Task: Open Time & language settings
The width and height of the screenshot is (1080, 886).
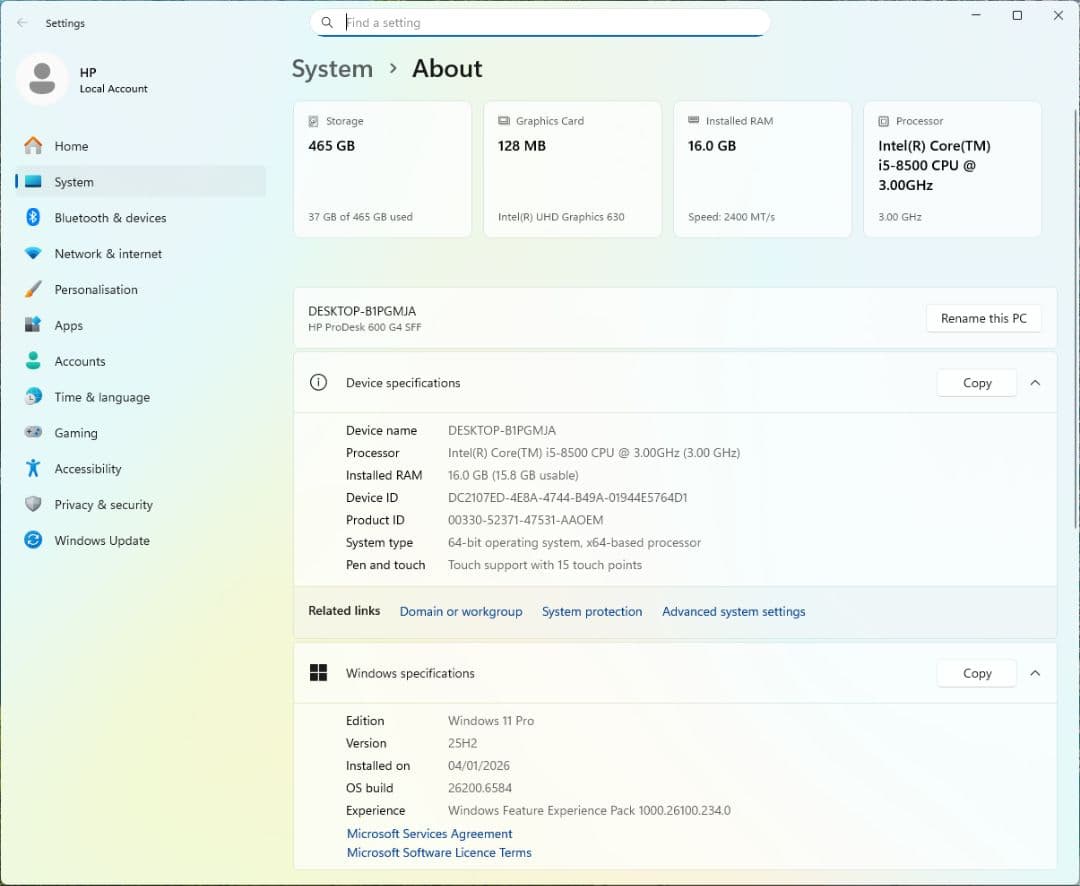Action: pos(100,397)
